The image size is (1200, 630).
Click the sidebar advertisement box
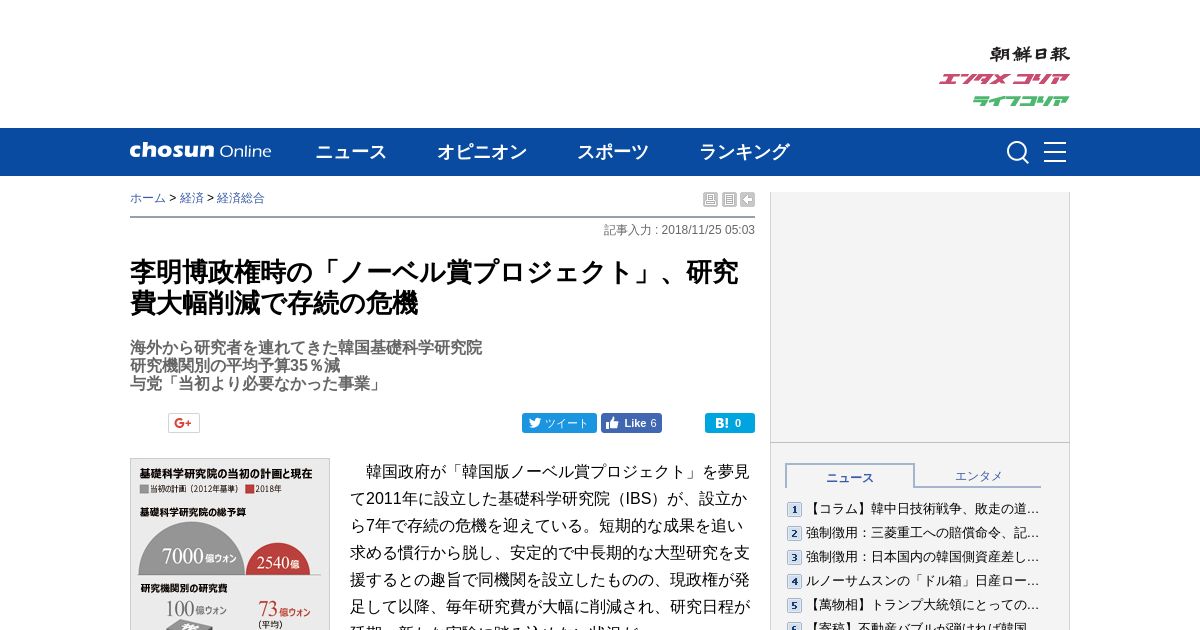[x=920, y=317]
